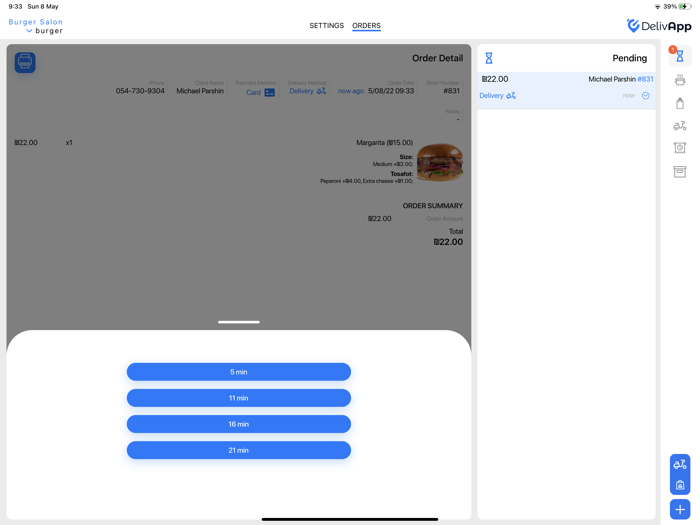
Task: Expand the Burger Salon branch dropdown
Action: point(29,31)
